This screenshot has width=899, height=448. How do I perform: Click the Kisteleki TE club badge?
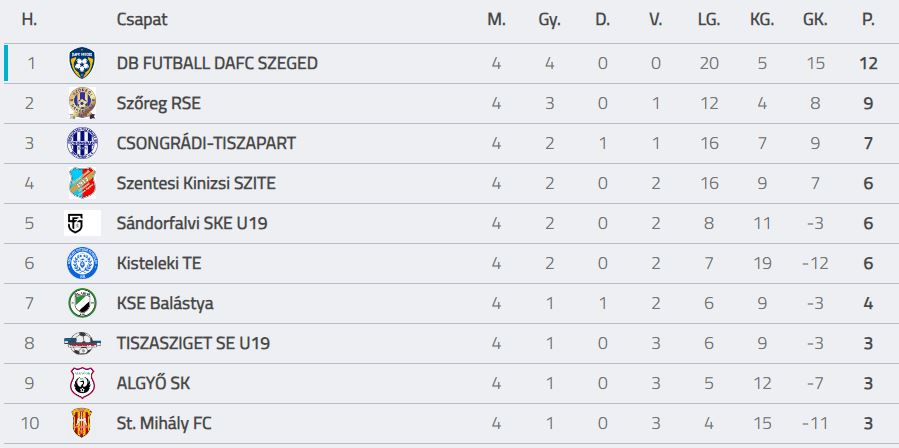coord(82,263)
